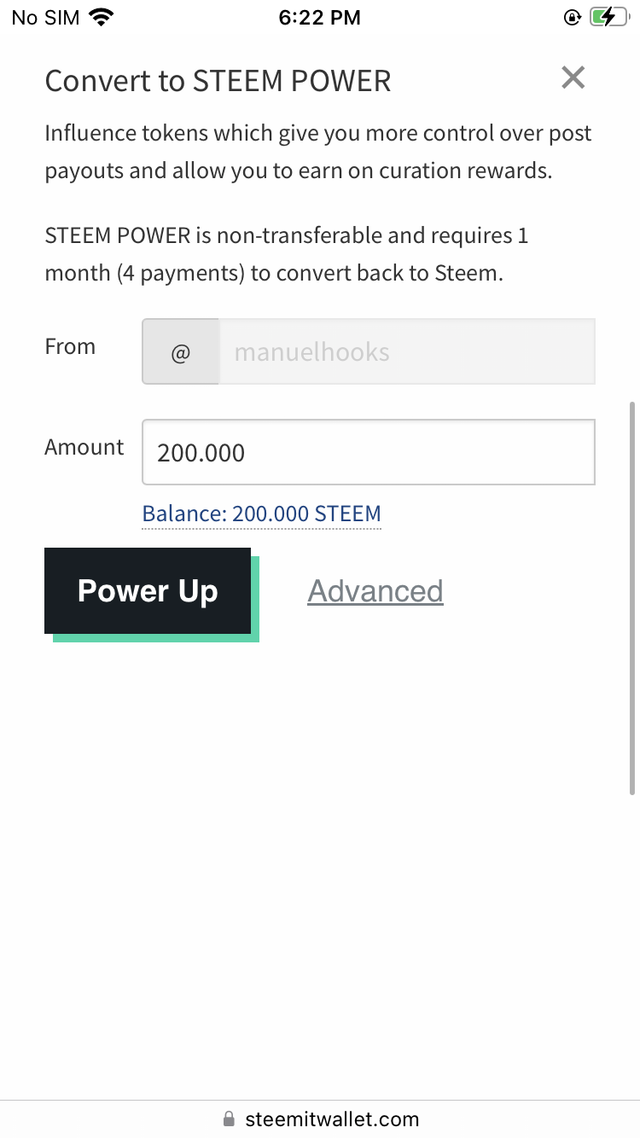Viewport: 640px width, 1138px height.
Task: Tap the padlock icon in address bar
Action: (229, 1119)
